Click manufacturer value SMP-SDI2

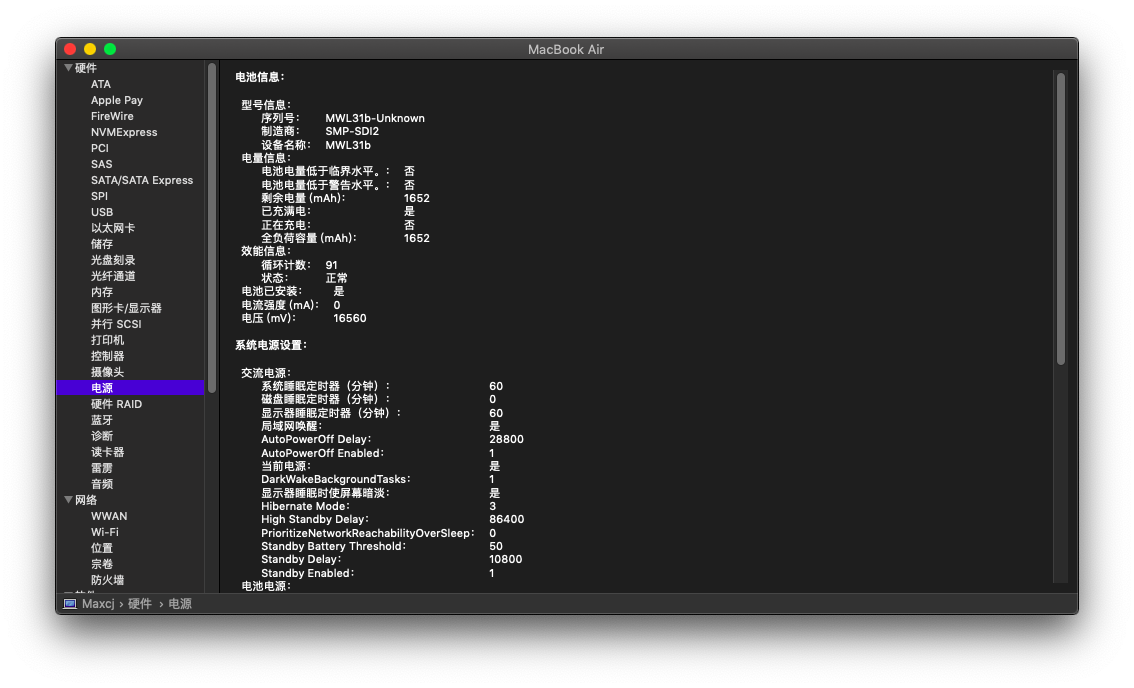[351, 131]
